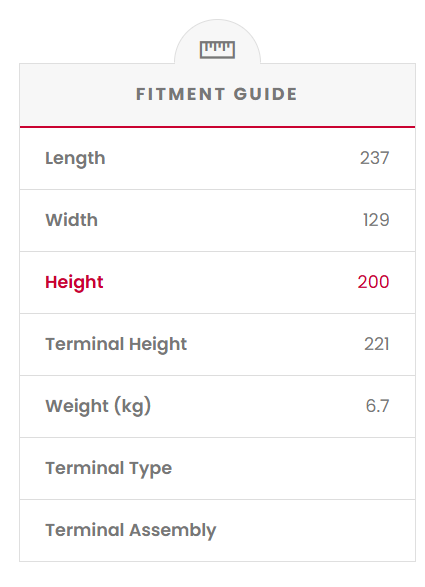This screenshot has width=425, height=587.
Task: Click the word FITMENT in the header
Action: click(180, 94)
